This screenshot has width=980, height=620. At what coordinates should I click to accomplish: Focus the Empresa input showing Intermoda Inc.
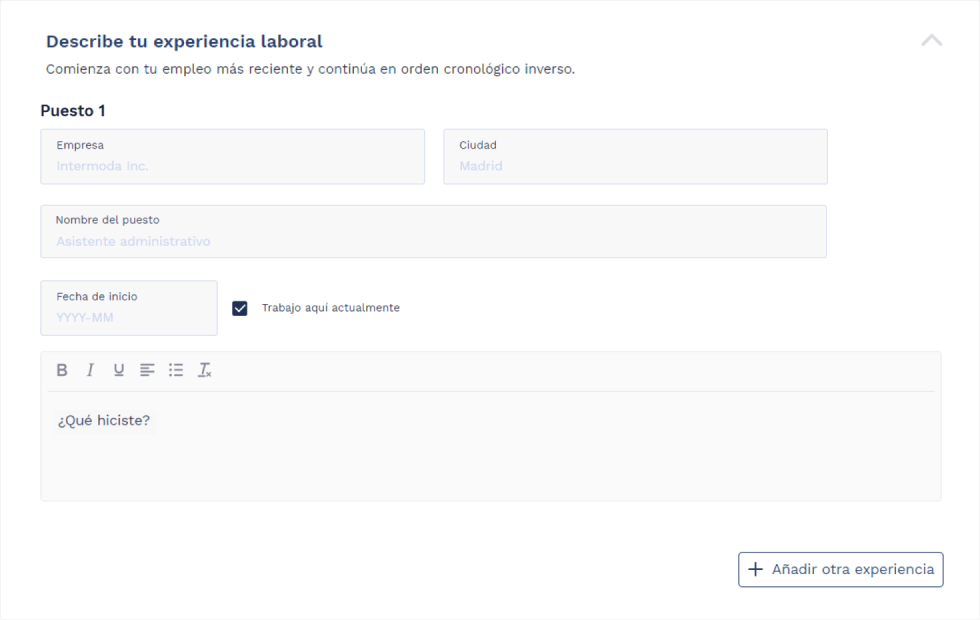pyautogui.click(x=232, y=156)
